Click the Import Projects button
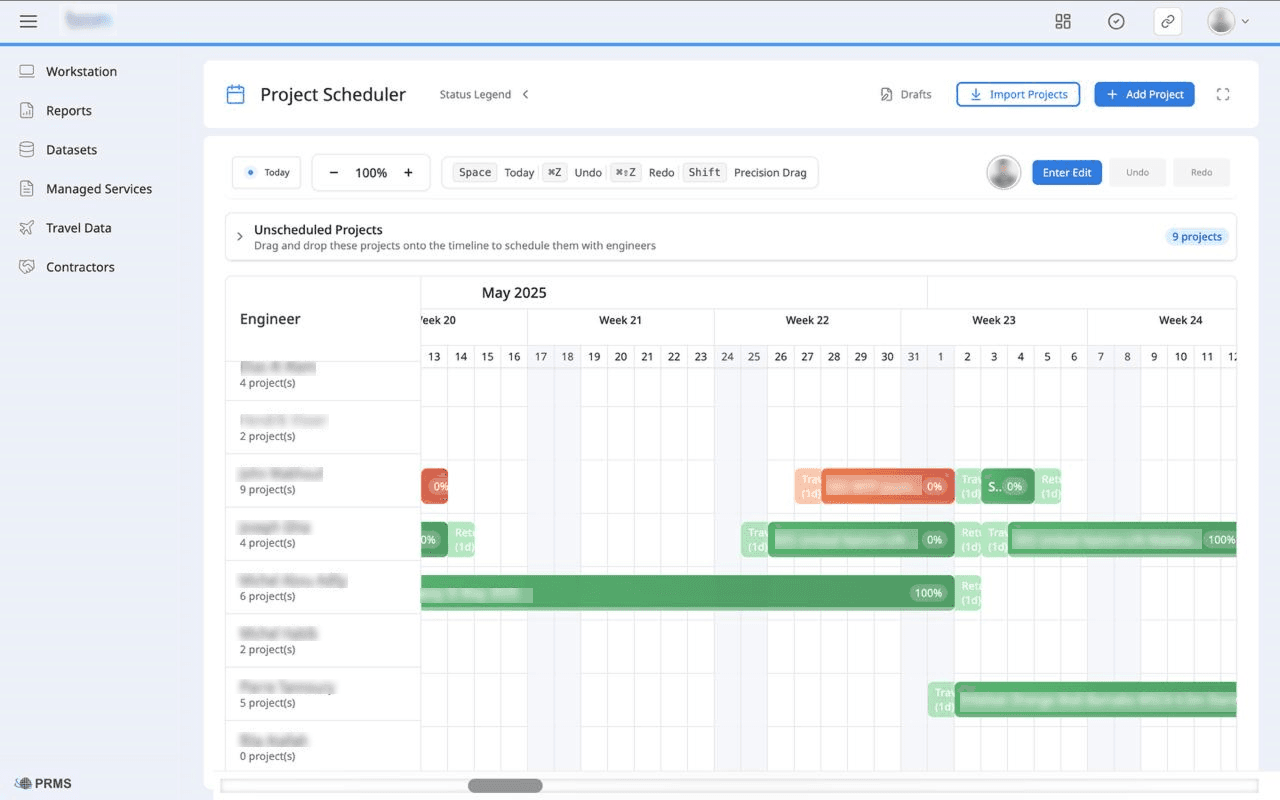 (1018, 94)
